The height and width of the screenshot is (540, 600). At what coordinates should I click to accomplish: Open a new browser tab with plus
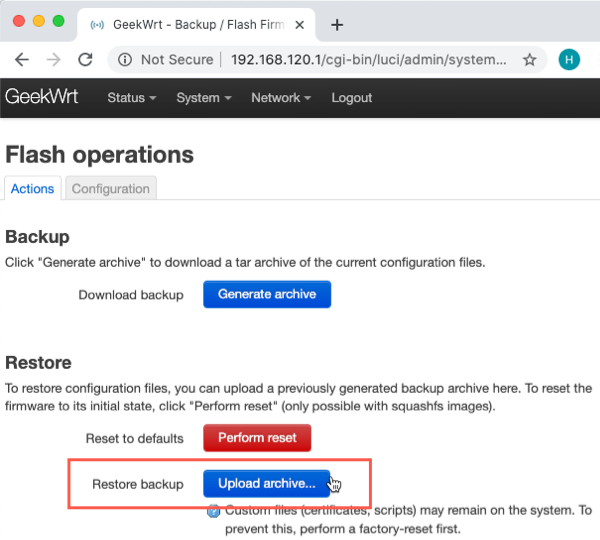point(337,25)
